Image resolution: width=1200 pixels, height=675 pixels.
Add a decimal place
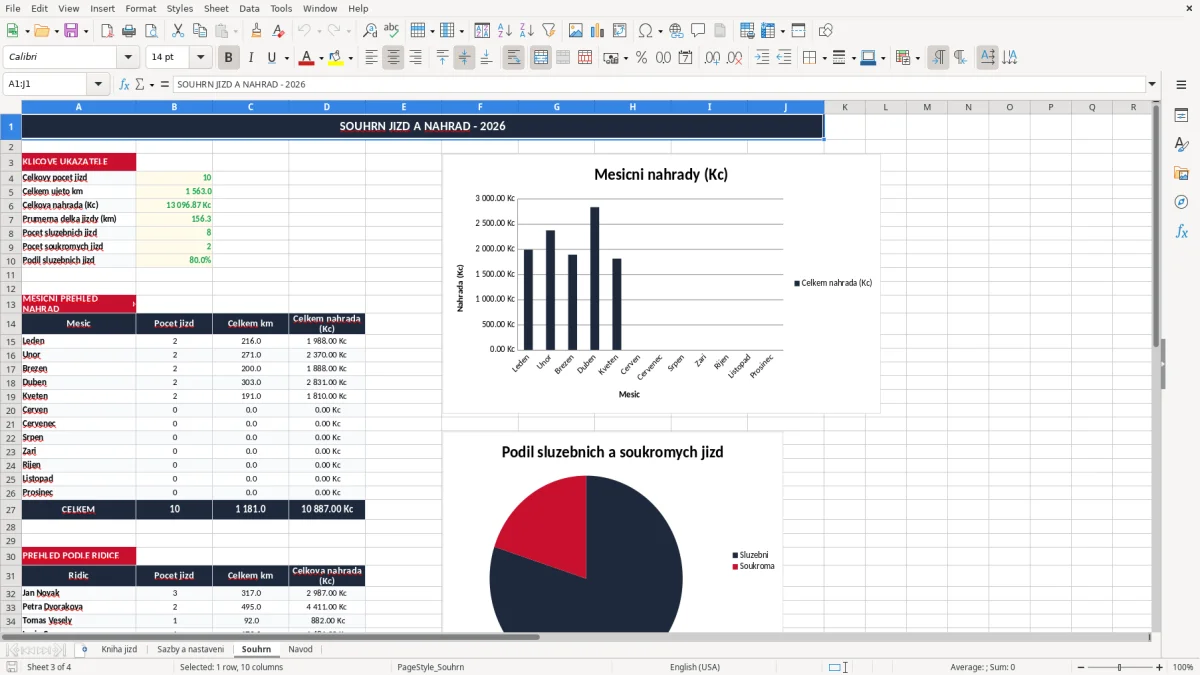tap(713, 58)
